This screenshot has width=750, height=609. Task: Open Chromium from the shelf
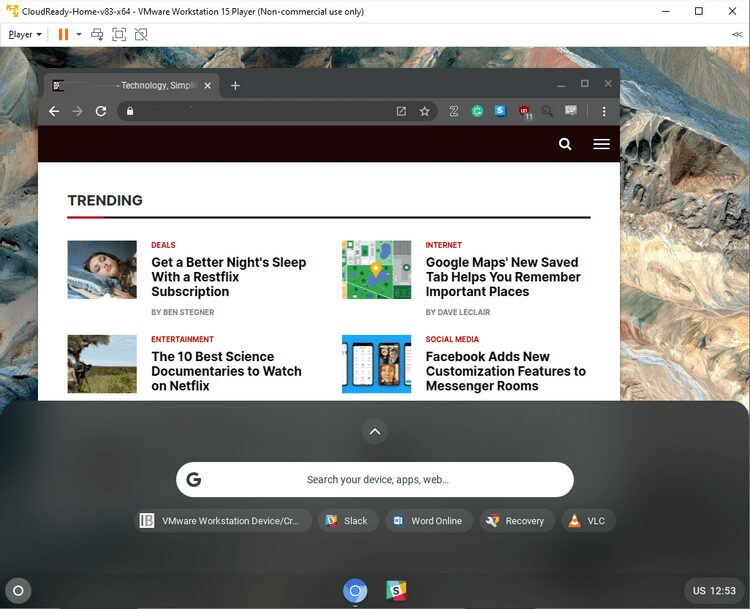(x=355, y=591)
